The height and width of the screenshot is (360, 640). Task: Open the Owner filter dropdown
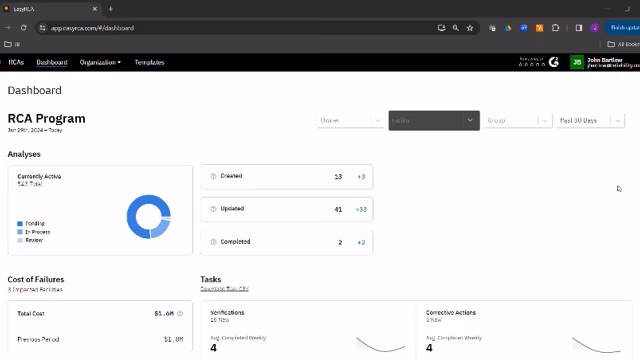[x=350, y=120]
